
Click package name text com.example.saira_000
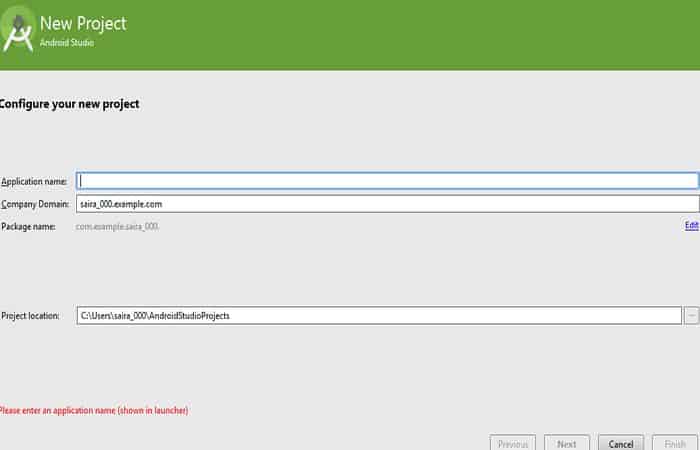tap(117, 227)
